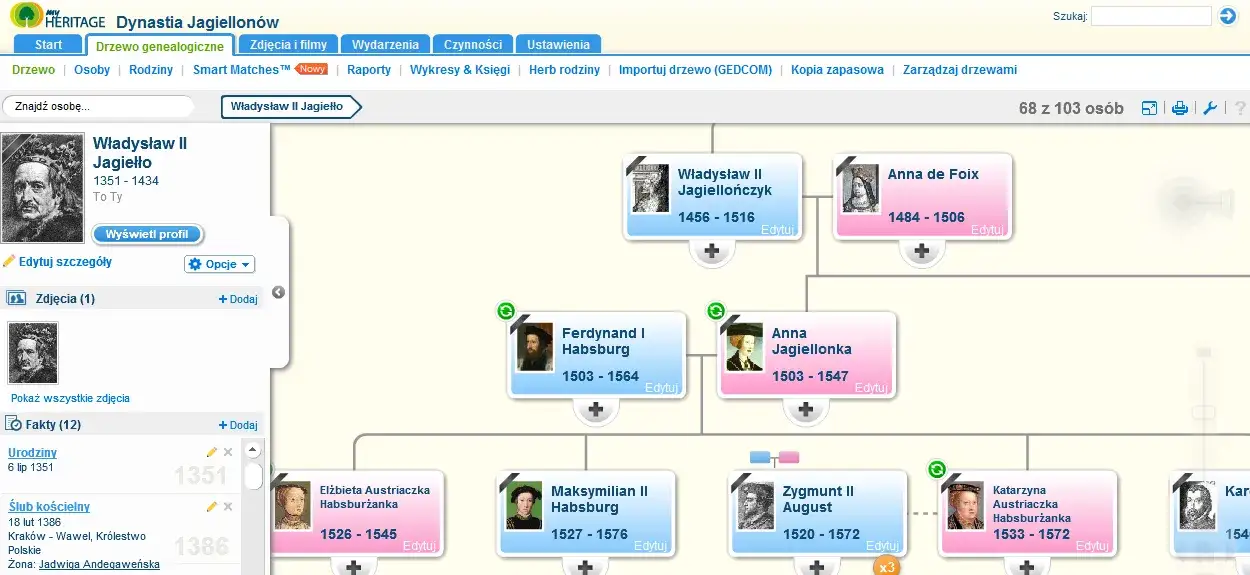
Task: Delete the Ślub kościelny fact with X
Action: point(228,507)
